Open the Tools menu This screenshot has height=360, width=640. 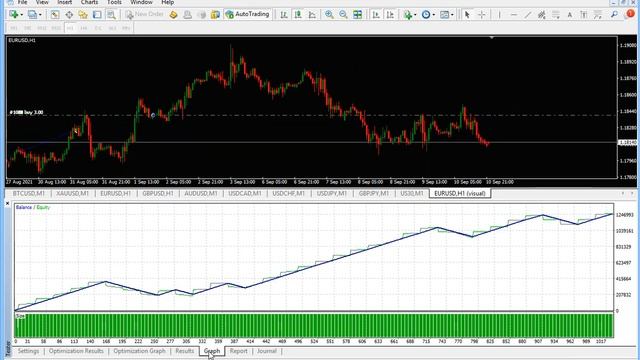point(114,2)
